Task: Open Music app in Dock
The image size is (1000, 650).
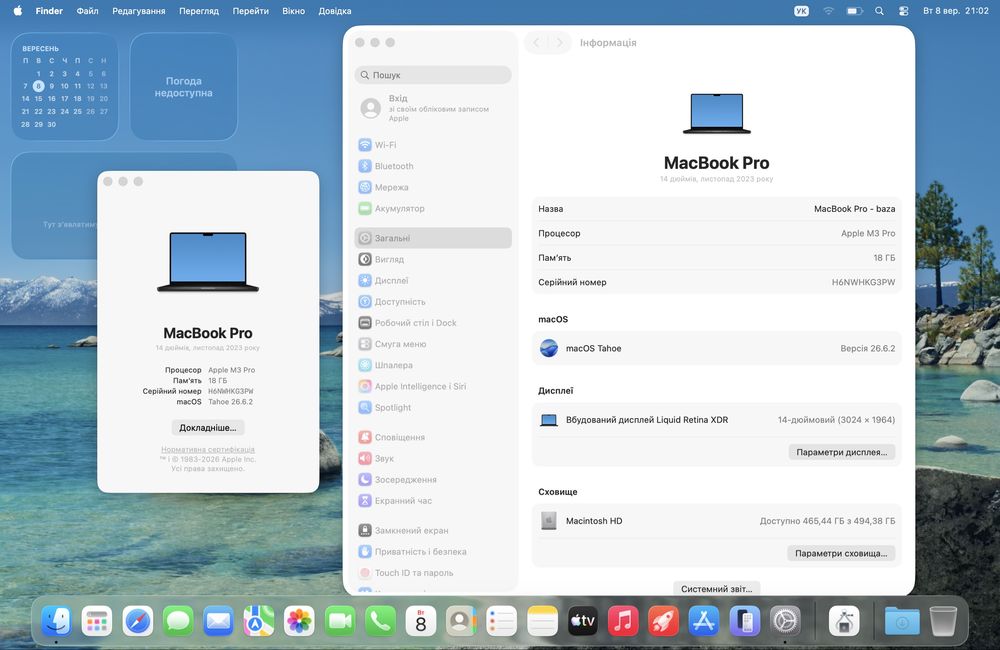Action: (x=623, y=621)
